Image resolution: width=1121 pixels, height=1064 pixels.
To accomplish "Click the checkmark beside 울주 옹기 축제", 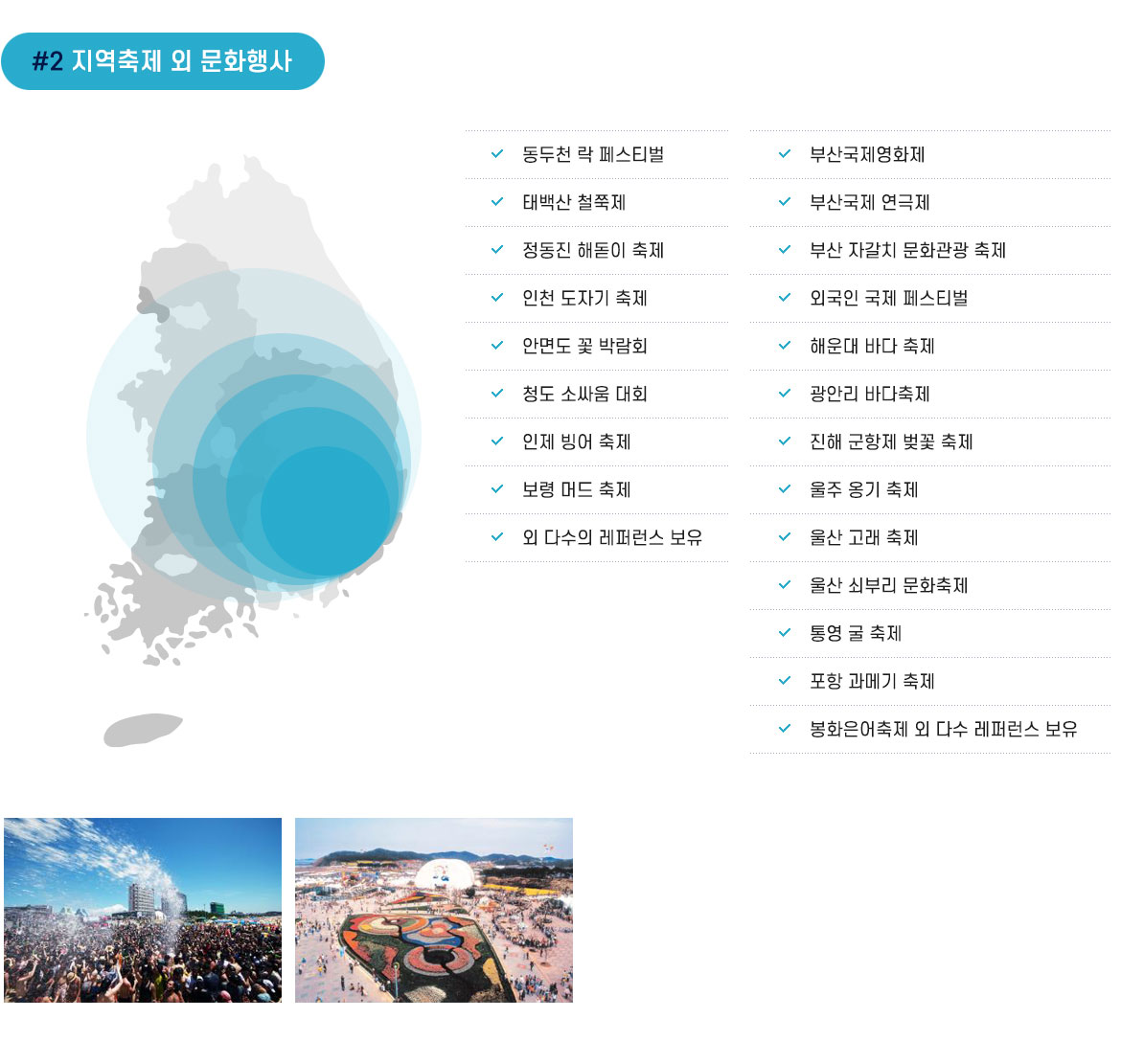I will 785,488.
